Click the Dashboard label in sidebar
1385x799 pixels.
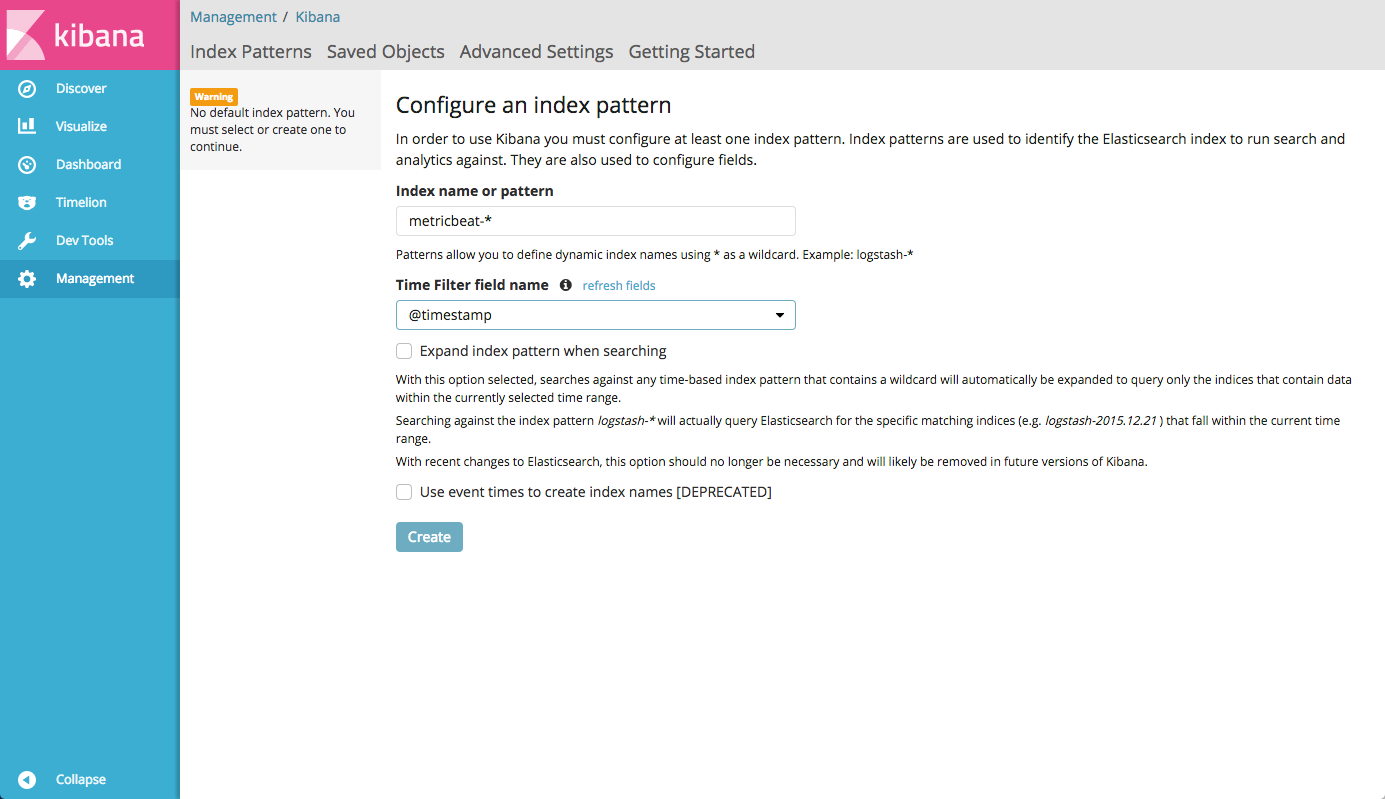89,165
